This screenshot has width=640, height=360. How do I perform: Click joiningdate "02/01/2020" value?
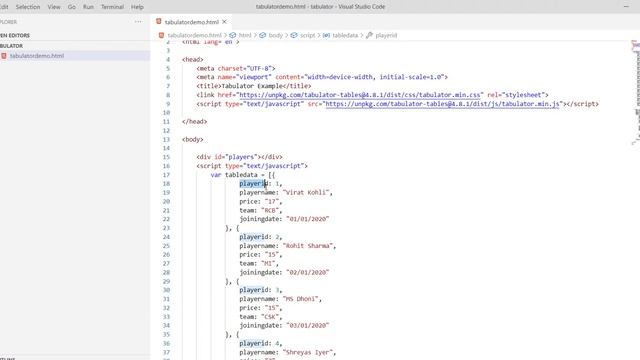[x=307, y=273]
